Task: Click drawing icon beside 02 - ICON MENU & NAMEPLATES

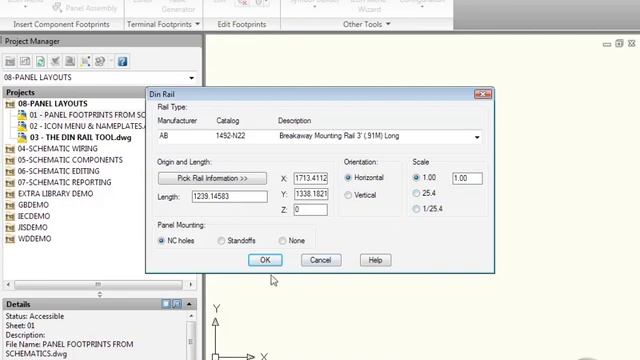Action: tap(22, 126)
